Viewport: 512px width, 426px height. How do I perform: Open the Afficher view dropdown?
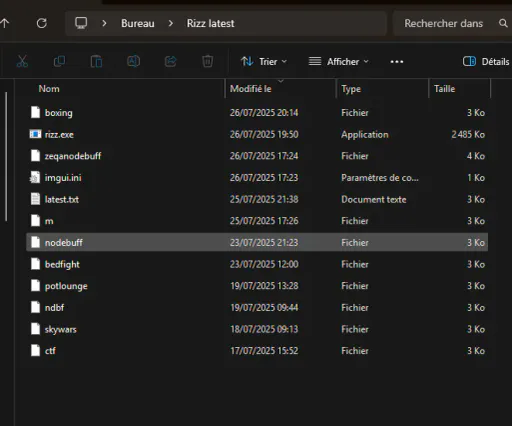(x=339, y=62)
